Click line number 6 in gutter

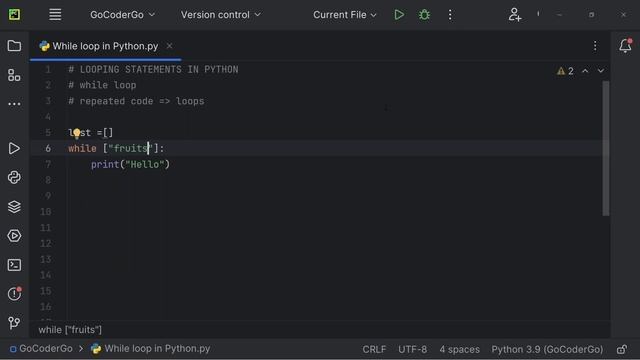pyautogui.click(x=48, y=149)
